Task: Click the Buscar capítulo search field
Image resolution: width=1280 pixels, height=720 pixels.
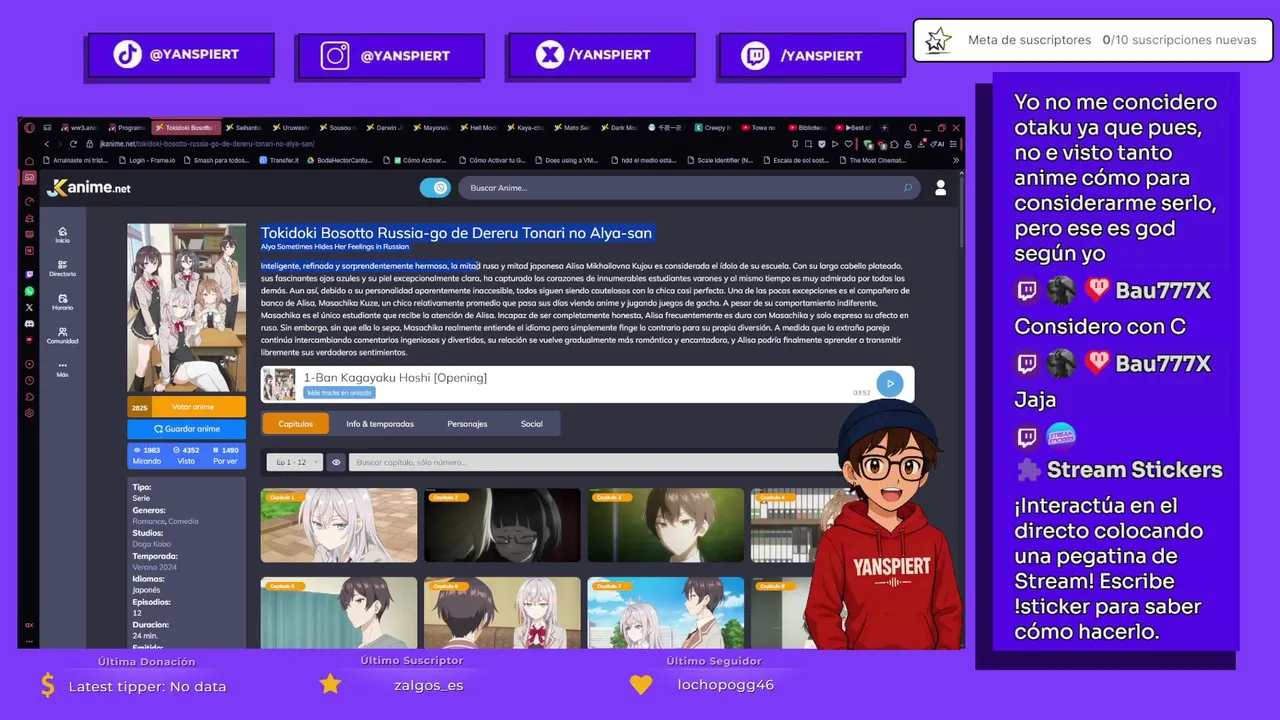Action: (596, 462)
